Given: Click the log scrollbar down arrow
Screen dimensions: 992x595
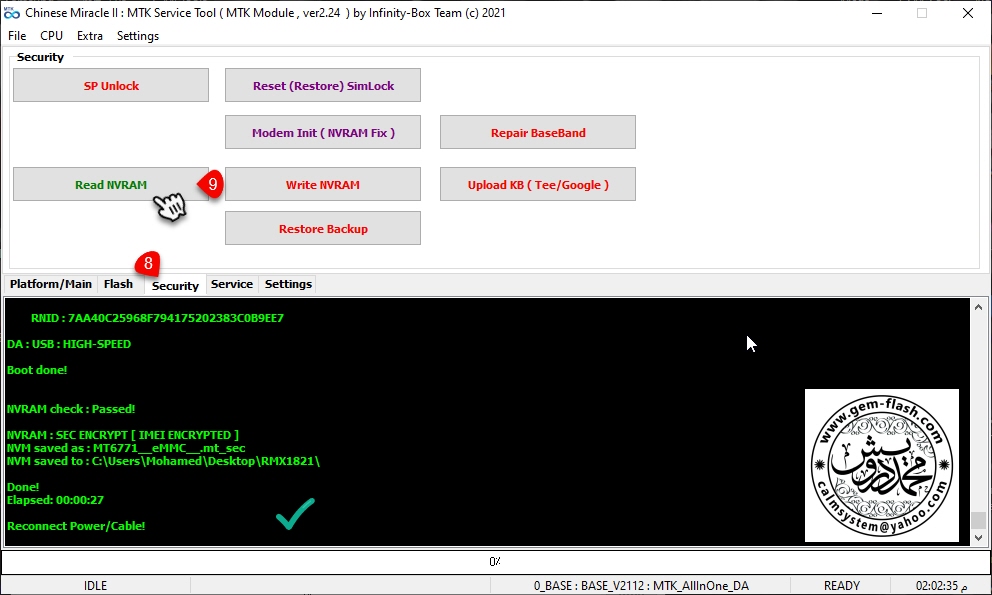Looking at the screenshot, I should coord(978,537).
